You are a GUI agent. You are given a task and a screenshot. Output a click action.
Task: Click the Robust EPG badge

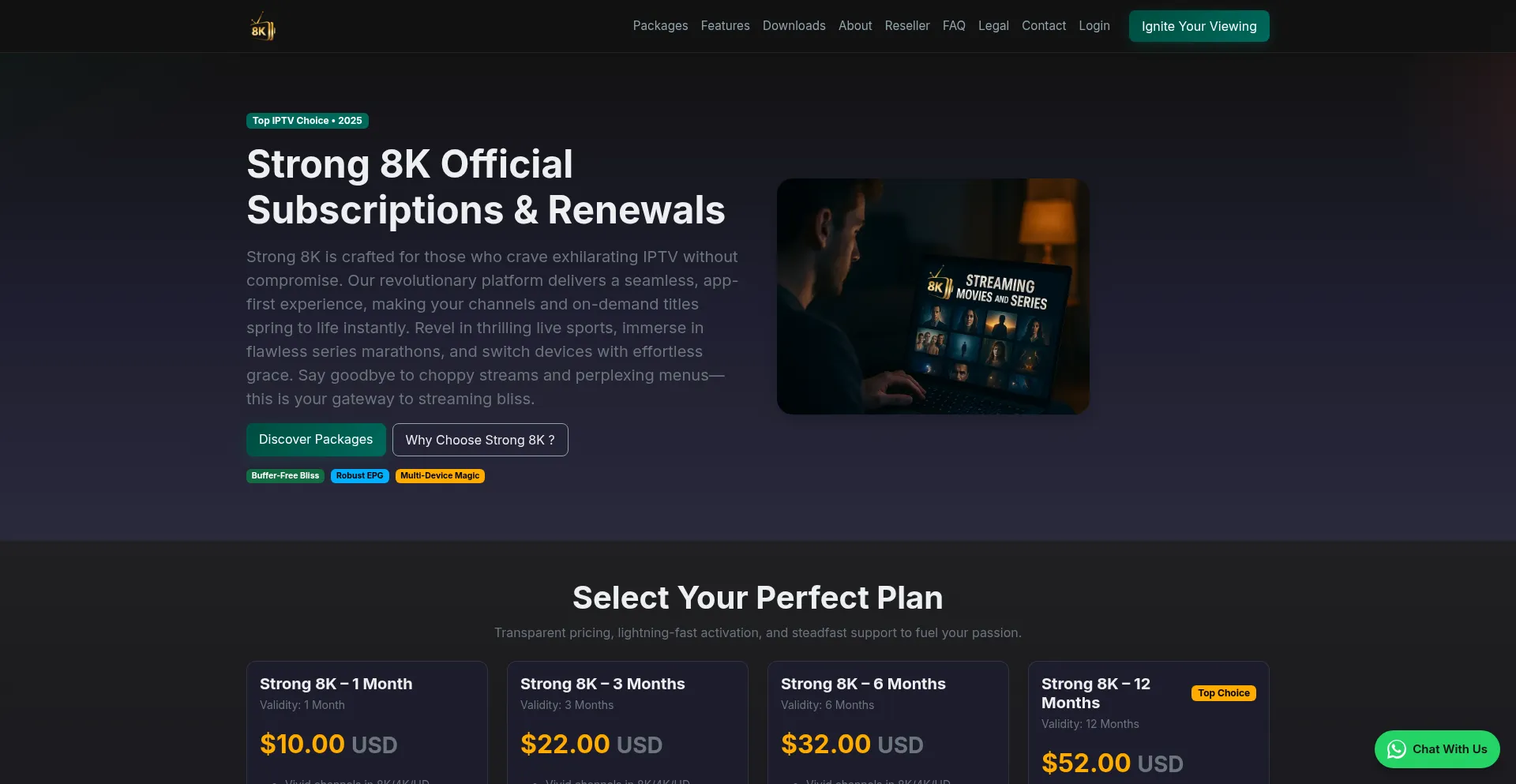[359, 476]
